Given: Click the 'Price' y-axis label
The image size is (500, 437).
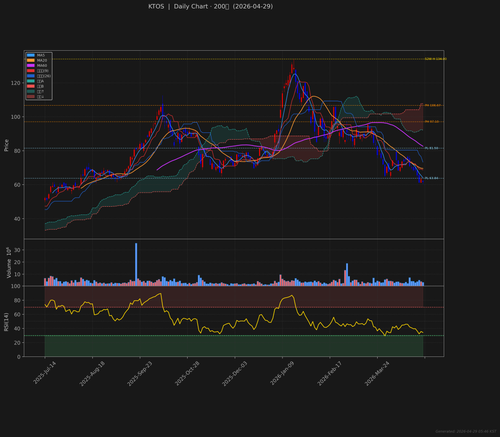Looking at the screenshot, I should [6, 145].
